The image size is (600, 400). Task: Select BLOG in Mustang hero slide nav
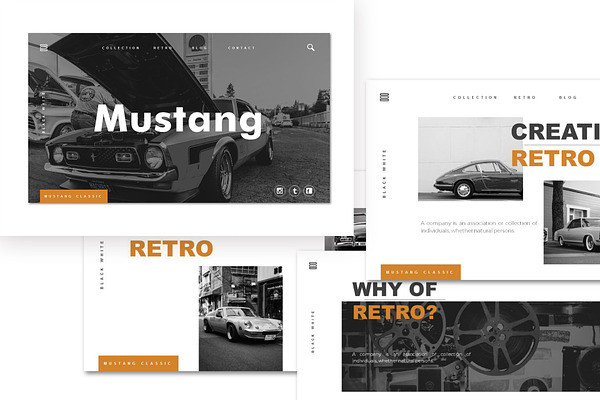pos(199,48)
